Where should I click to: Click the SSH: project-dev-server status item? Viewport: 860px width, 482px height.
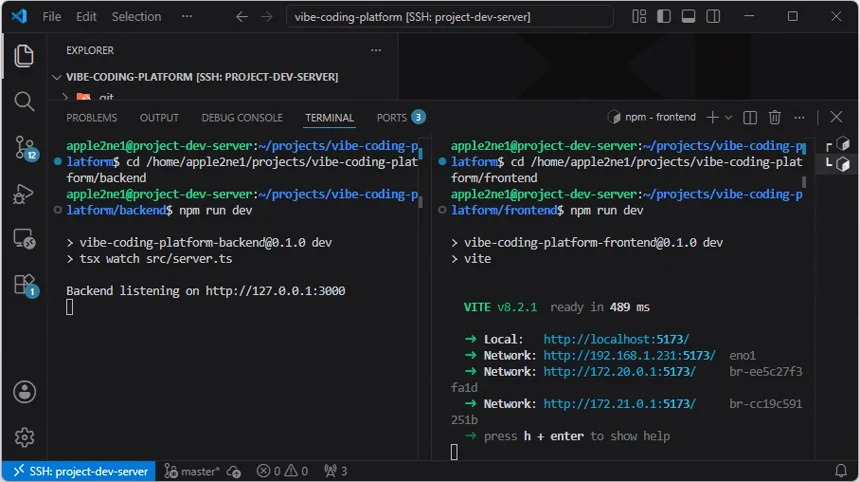pyautogui.click(x=80, y=471)
